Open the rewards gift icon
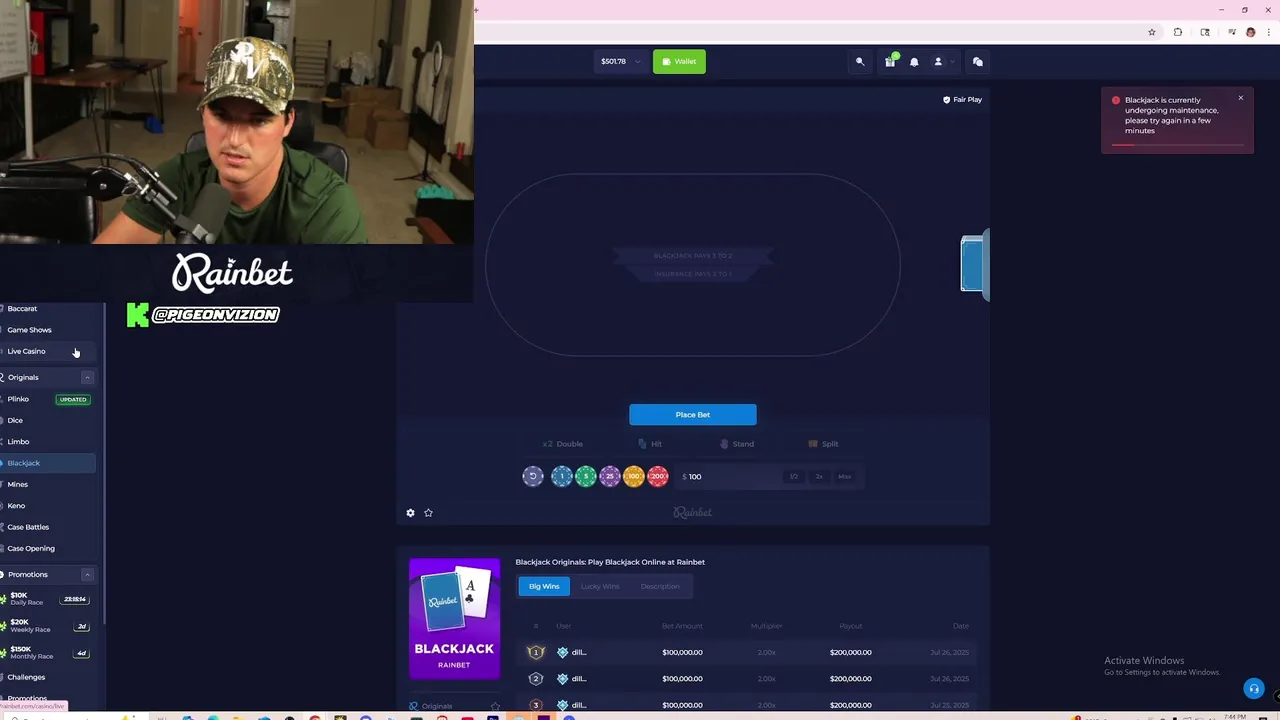Image resolution: width=1280 pixels, height=720 pixels. 890,62
